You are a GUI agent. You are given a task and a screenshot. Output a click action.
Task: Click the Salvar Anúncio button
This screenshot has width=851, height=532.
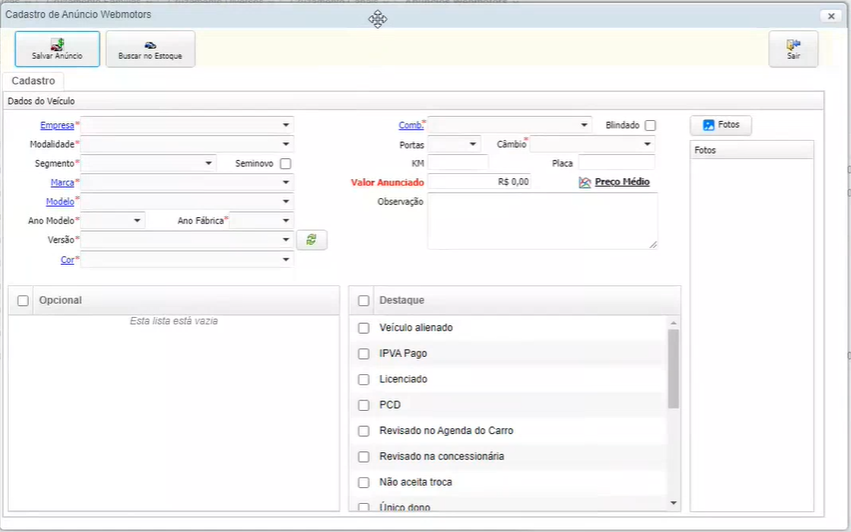point(58,49)
